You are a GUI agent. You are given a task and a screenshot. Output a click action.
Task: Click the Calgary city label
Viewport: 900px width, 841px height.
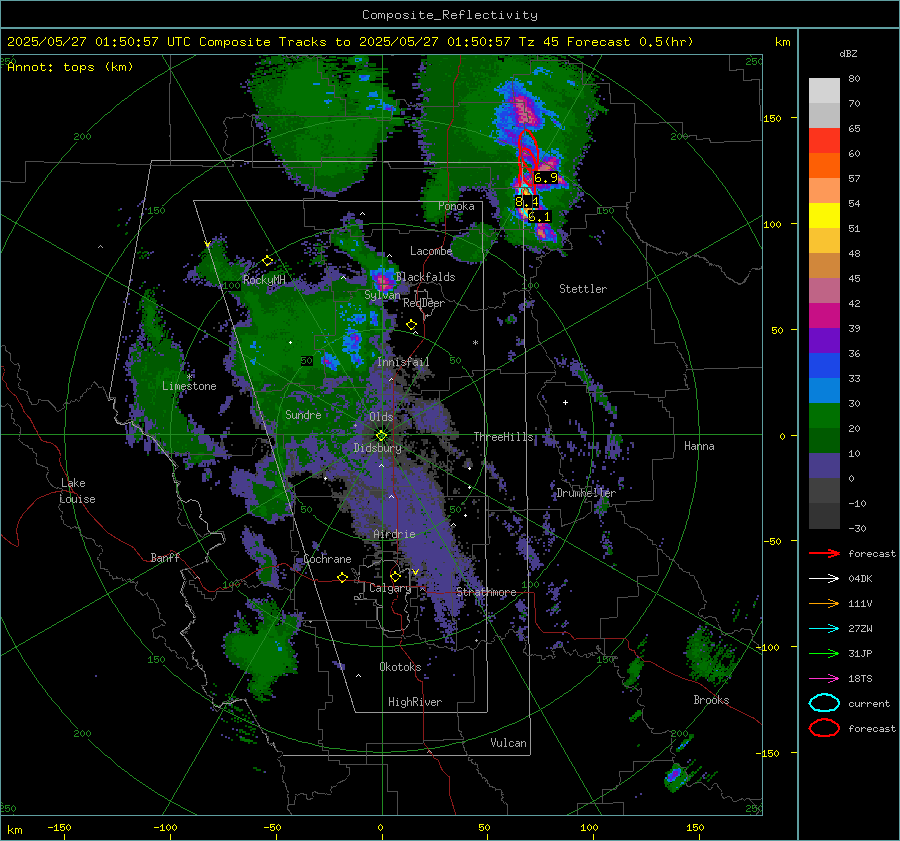pyautogui.click(x=390, y=588)
